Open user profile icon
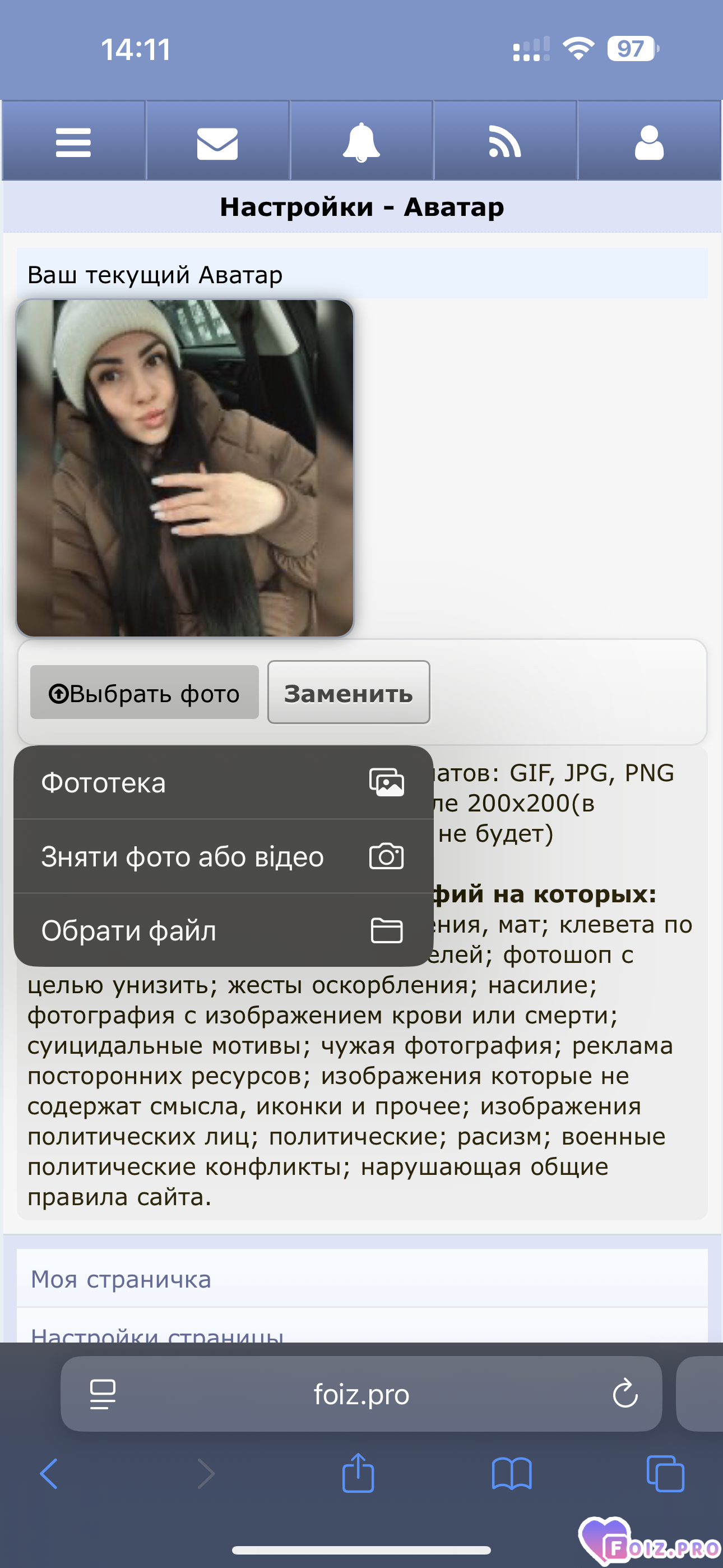 coord(650,142)
